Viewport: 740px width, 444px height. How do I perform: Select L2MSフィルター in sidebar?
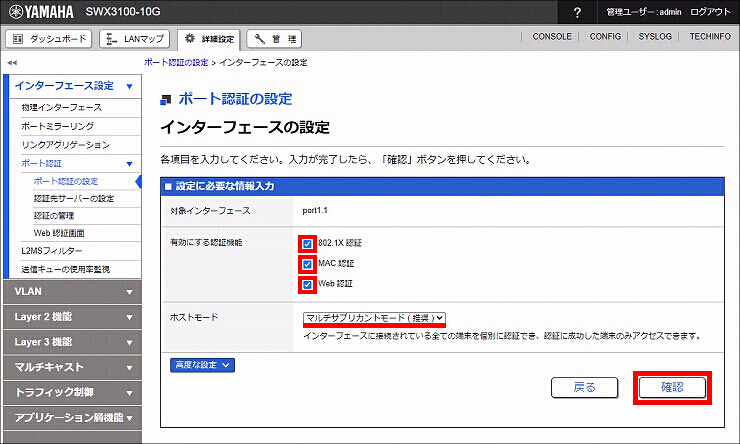click(51, 251)
